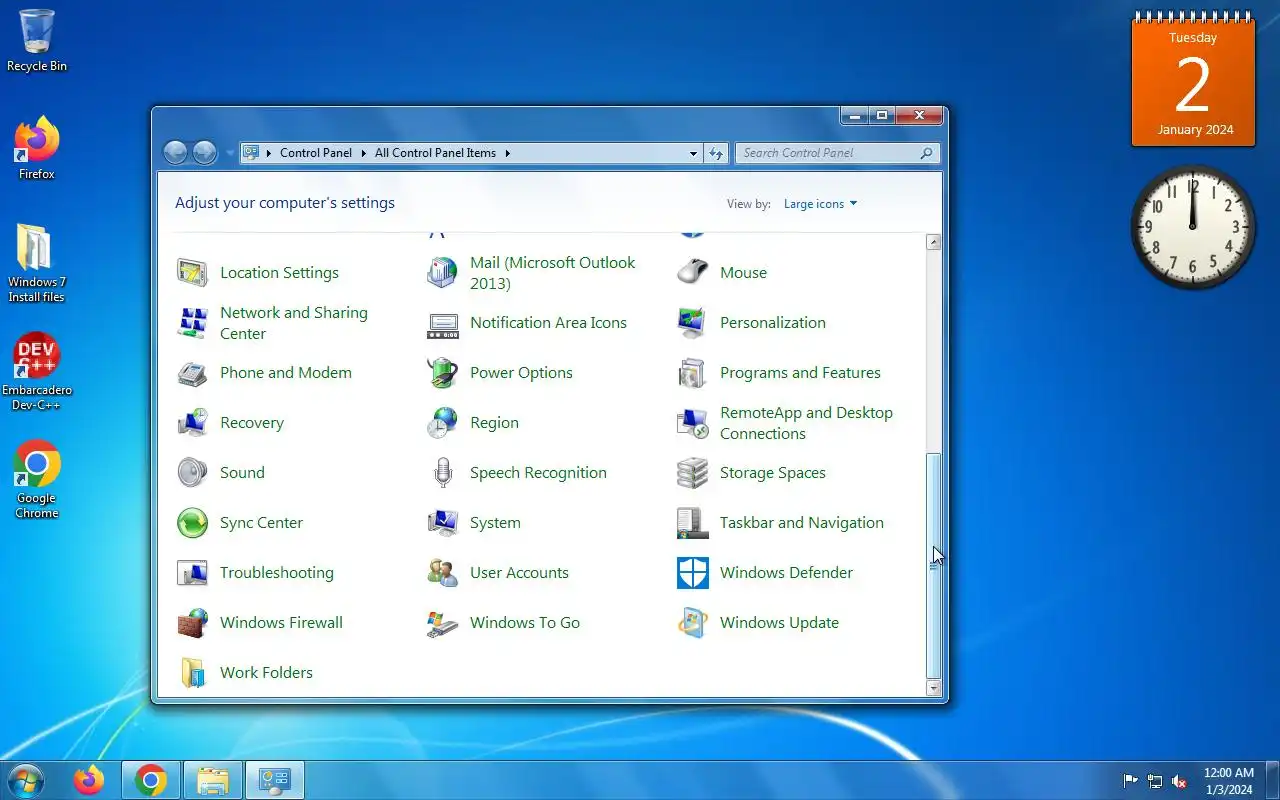Open the Sync Center icon
The image size is (1280, 800).
pos(192,522)
